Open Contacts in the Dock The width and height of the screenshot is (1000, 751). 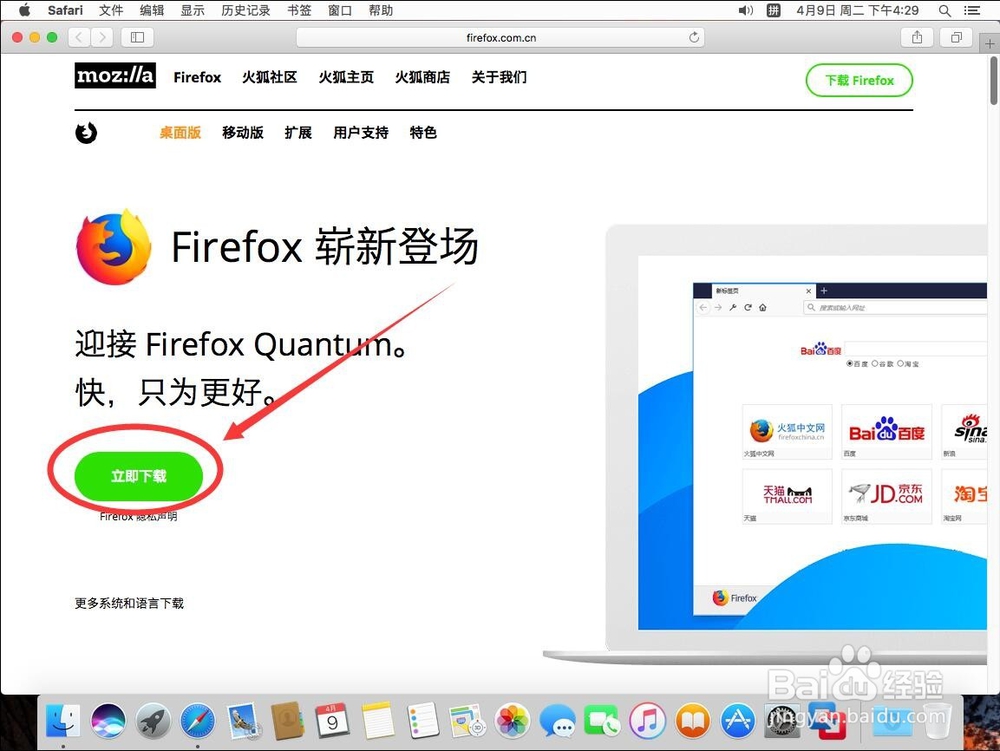pyautogui.click(x=288, y=721)
